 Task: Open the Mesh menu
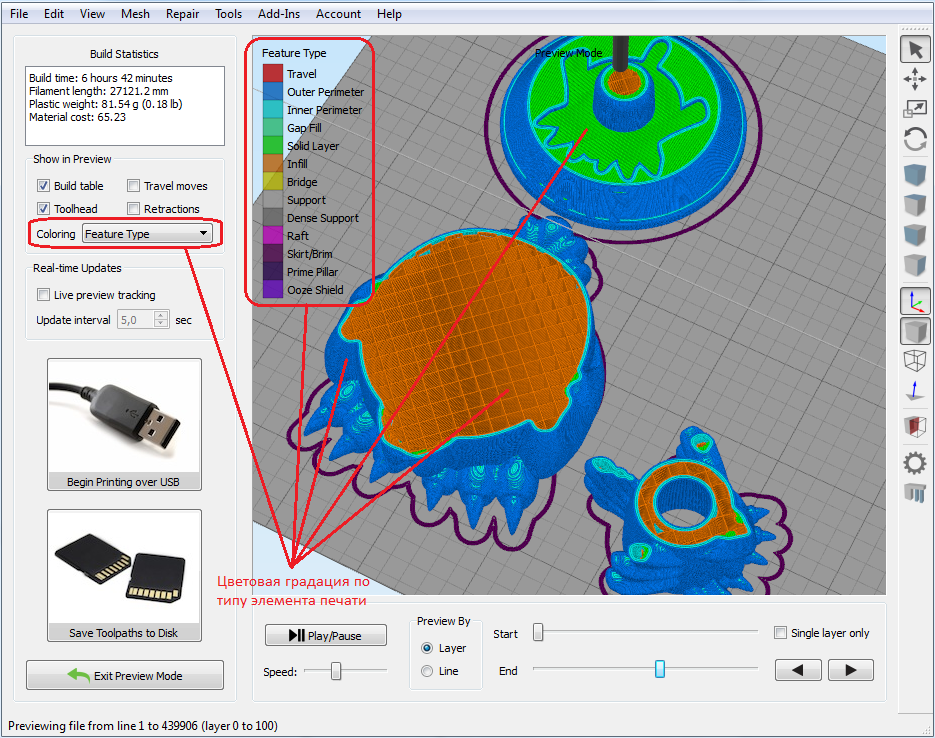(134, 13)
